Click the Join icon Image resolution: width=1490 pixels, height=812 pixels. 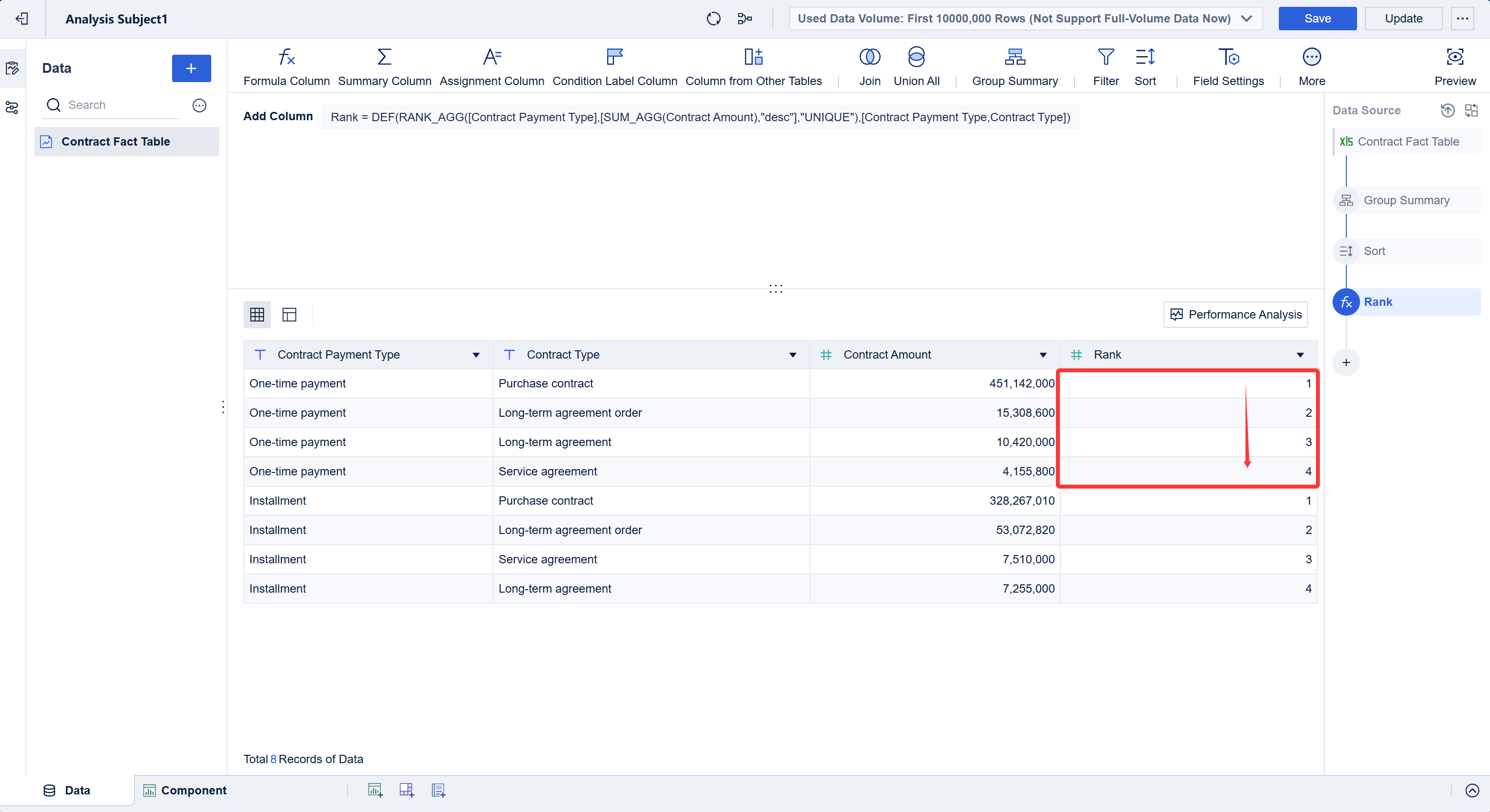869,66
